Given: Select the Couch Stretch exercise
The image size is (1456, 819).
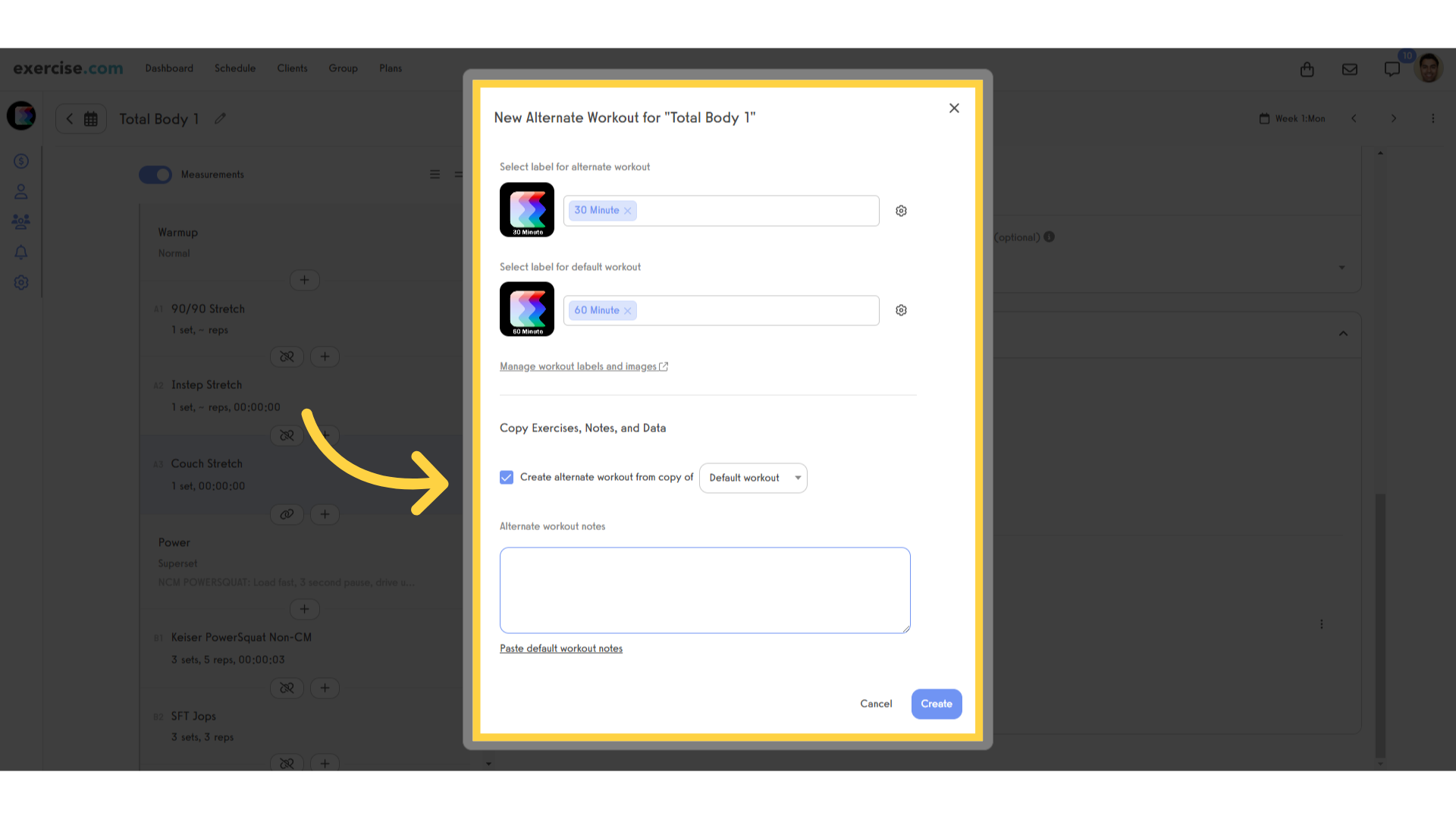Looking at the screenshot, I should point(206,464).
